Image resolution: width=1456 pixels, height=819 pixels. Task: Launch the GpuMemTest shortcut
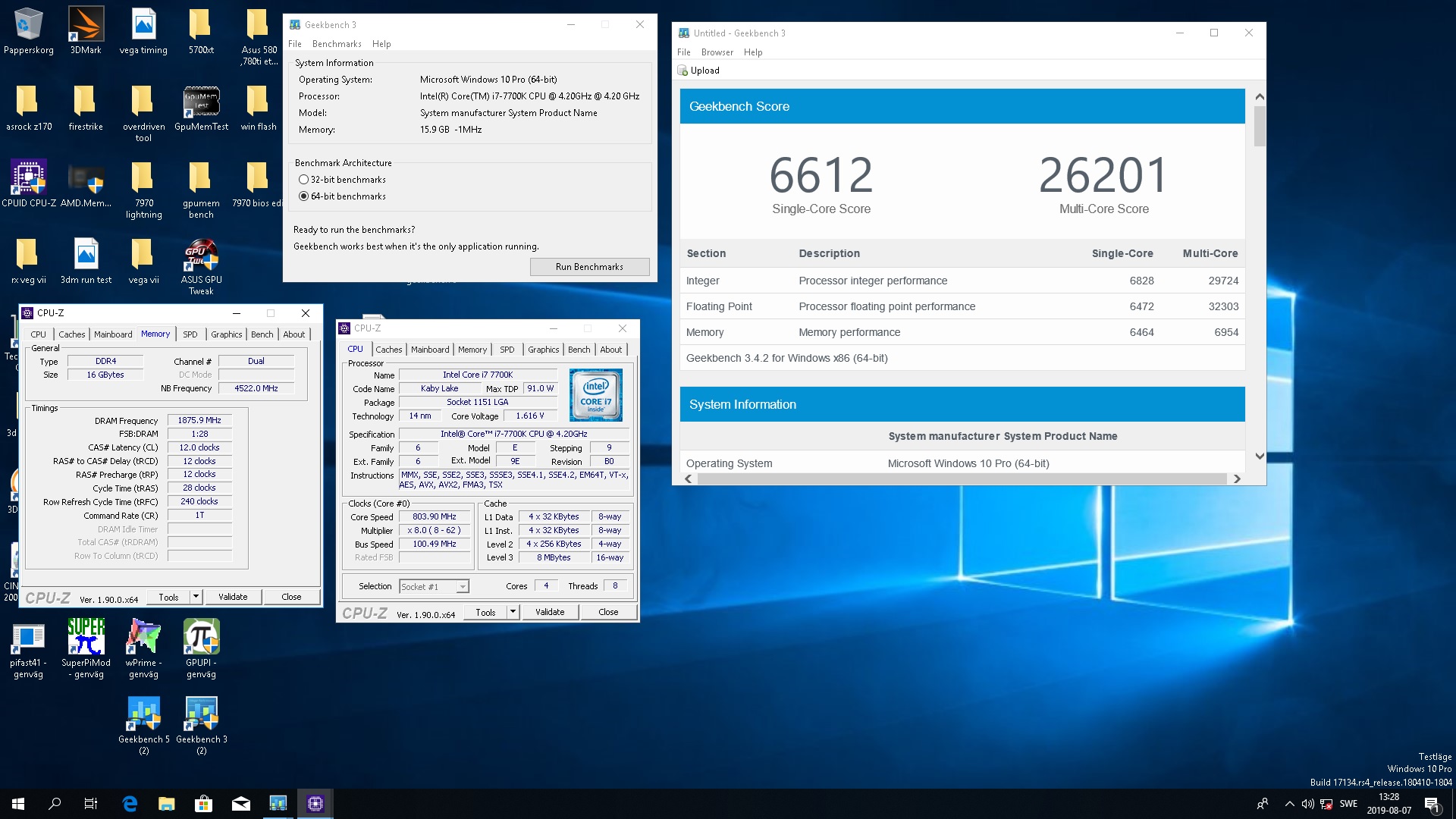point(201,108)
